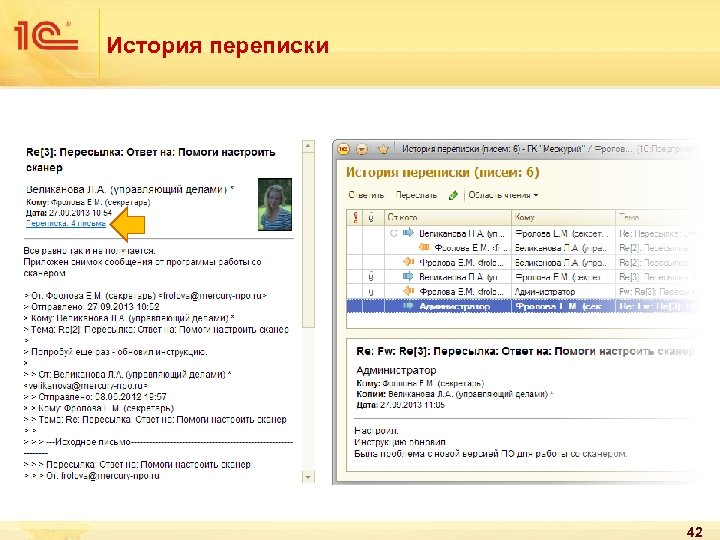Screen dimensions: 720x540
Task: Click Копии: Великанова Л.А. line in preview
Action: pos(455,394)
